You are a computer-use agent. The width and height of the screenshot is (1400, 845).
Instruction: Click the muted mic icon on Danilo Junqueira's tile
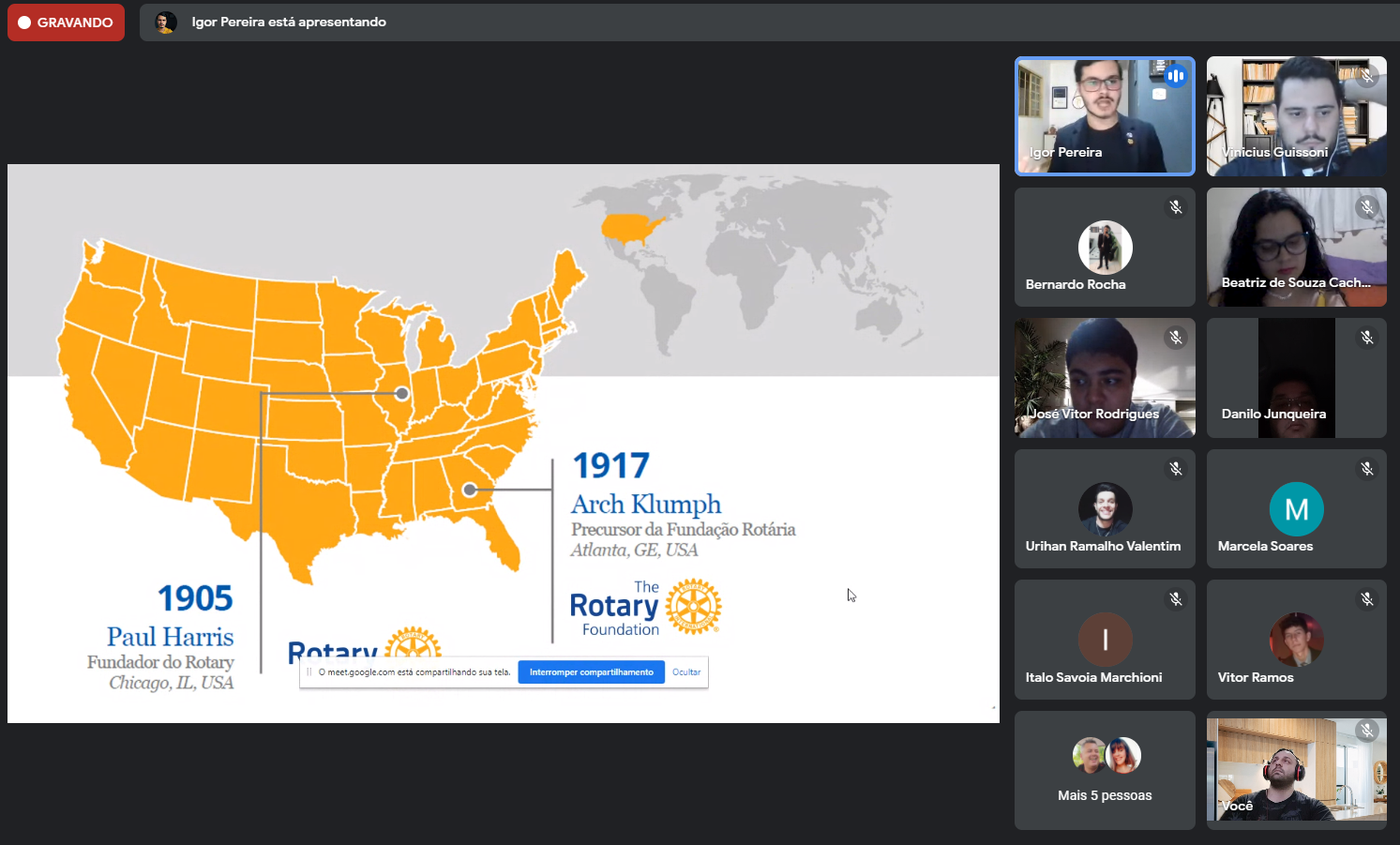tap(1367, 338)
